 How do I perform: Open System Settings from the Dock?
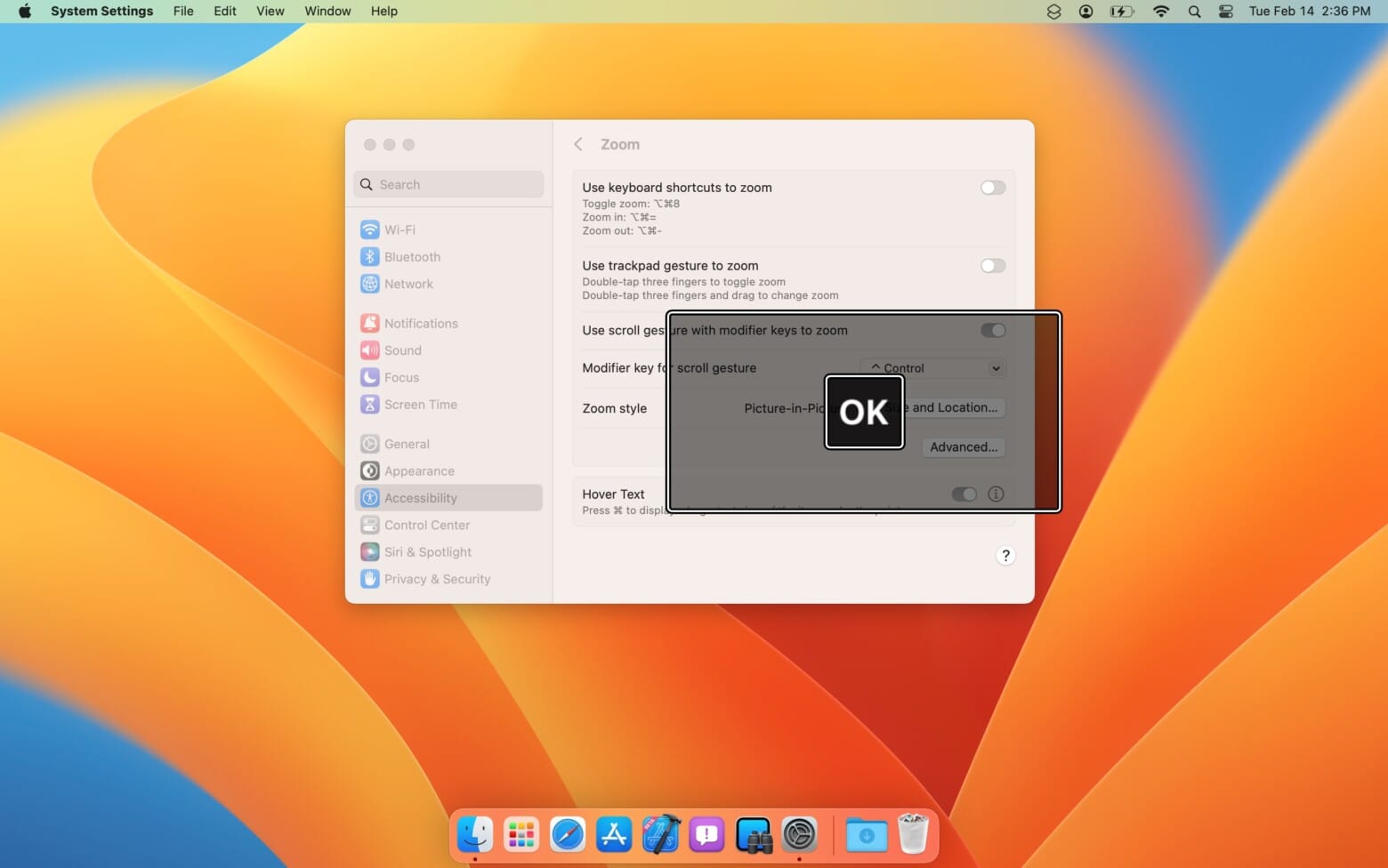pos(799,834)
